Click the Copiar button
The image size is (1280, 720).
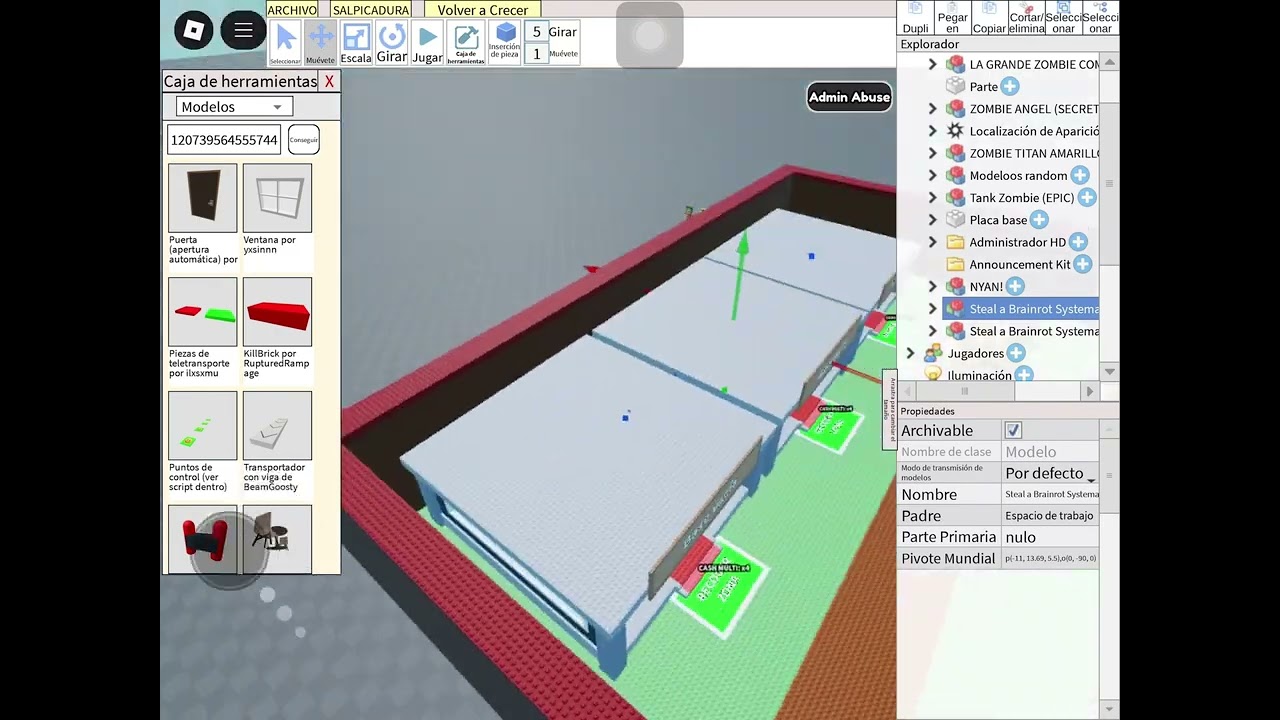coord(989,18)
